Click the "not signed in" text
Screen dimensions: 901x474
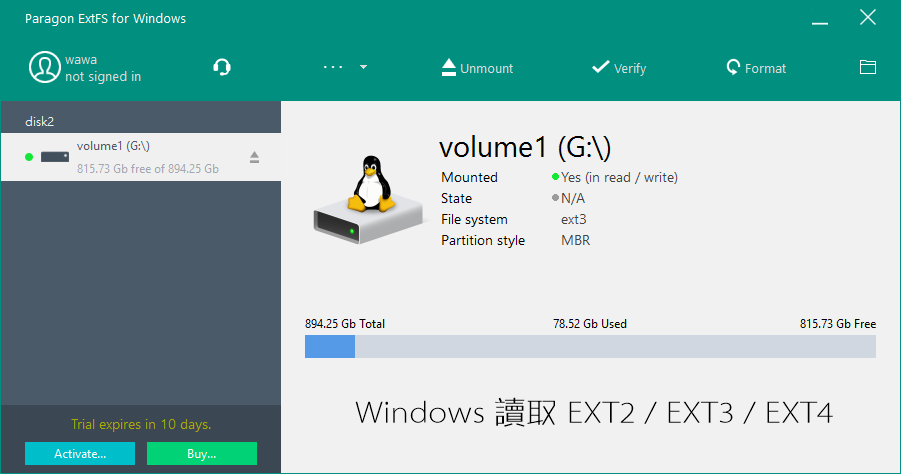click(103, 76)
